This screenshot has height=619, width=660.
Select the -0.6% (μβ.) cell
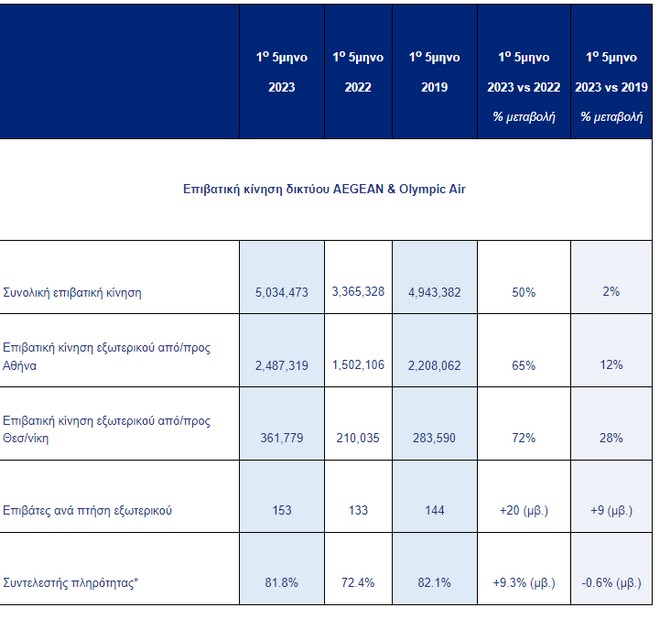click(x=611, y=582)
